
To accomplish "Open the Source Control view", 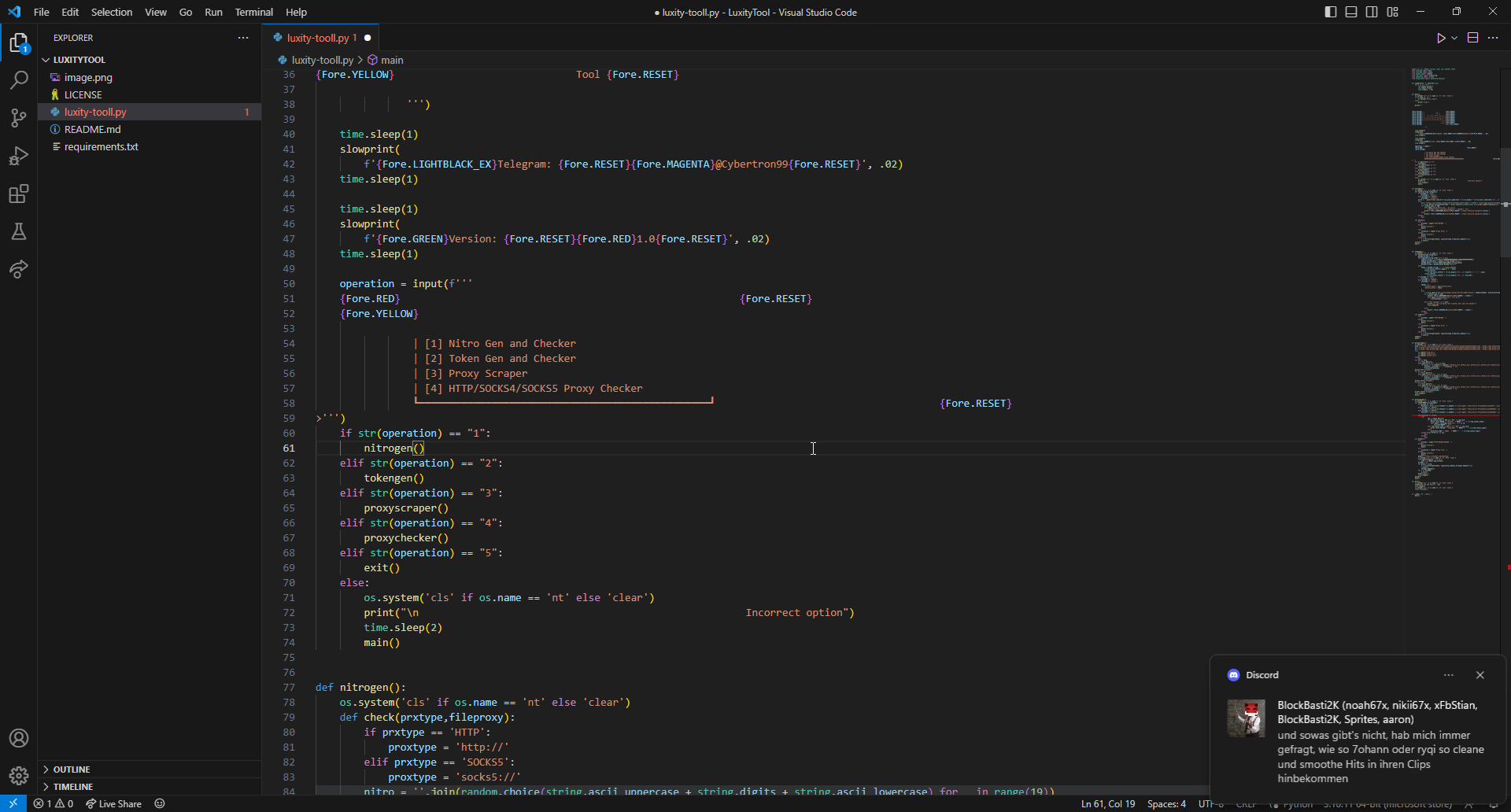I will pyautogui.click(x=19, y=118).
